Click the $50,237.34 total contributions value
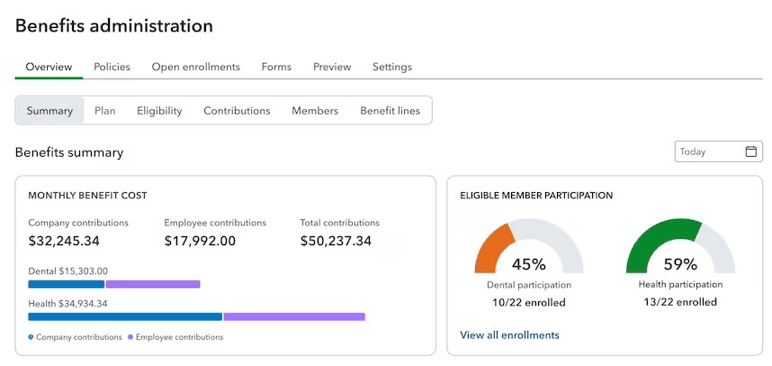772x366 pixels. point(336,241)
